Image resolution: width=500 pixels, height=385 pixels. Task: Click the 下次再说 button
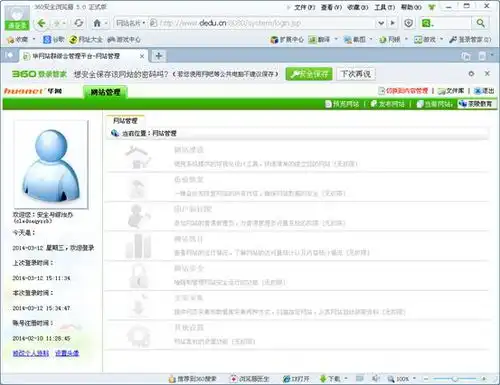(356, 74)
